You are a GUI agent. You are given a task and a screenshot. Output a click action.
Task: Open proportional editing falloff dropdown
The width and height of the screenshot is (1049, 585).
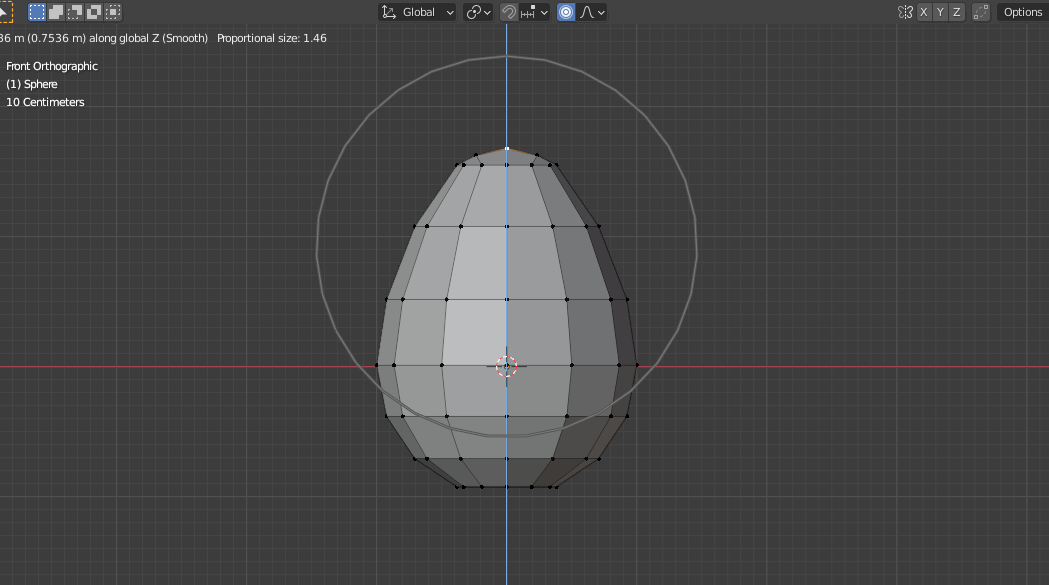(592, 12)
